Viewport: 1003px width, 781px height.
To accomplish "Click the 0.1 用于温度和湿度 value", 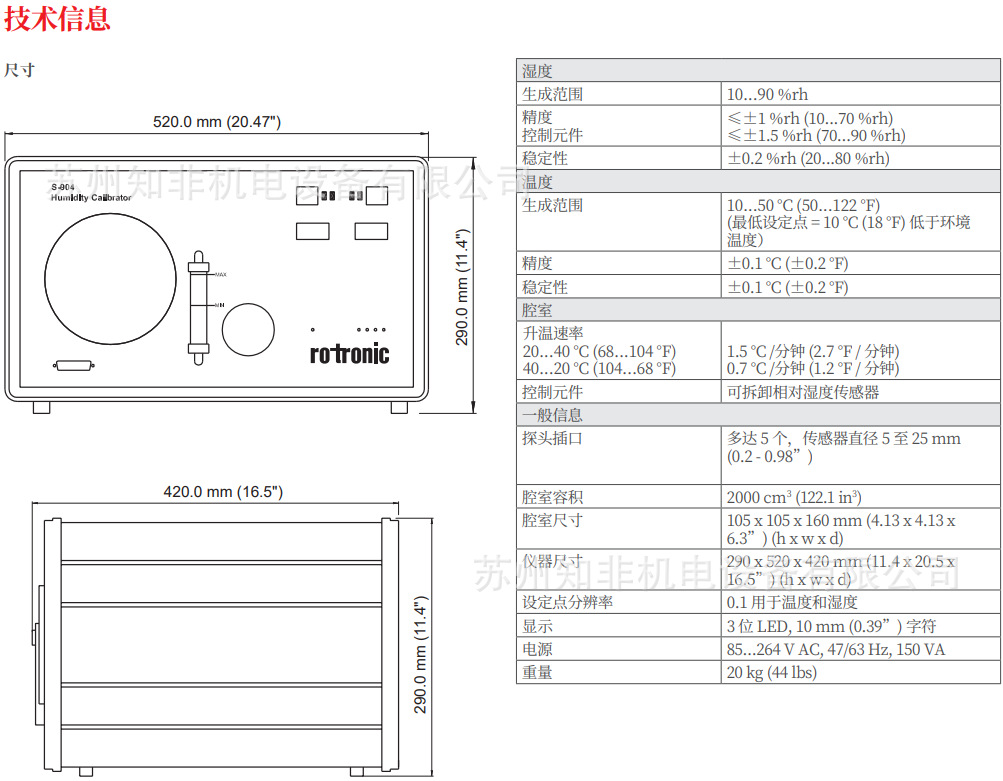I will coord(792,602).
